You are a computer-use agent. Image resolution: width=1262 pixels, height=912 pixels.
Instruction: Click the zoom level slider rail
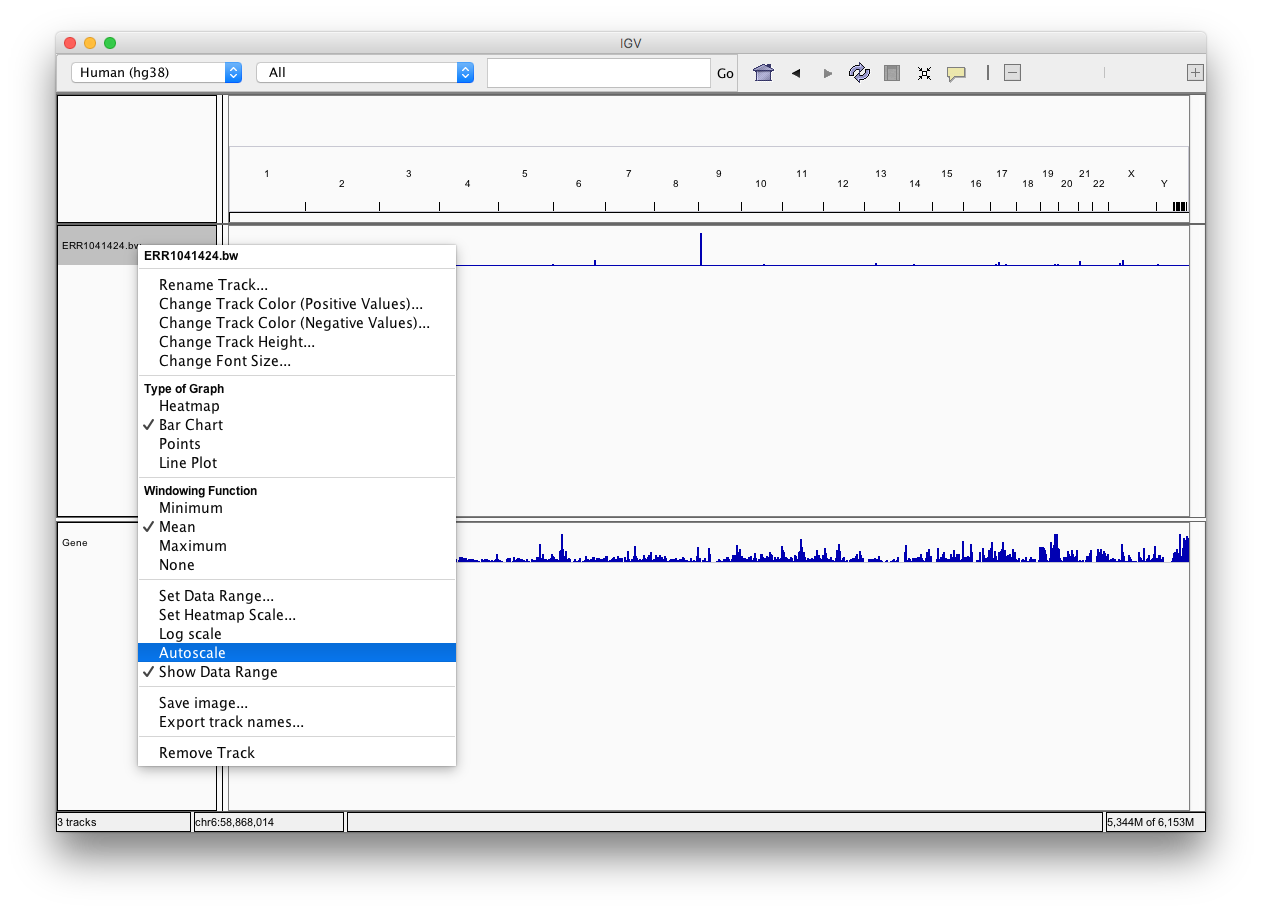(1104, 73)
